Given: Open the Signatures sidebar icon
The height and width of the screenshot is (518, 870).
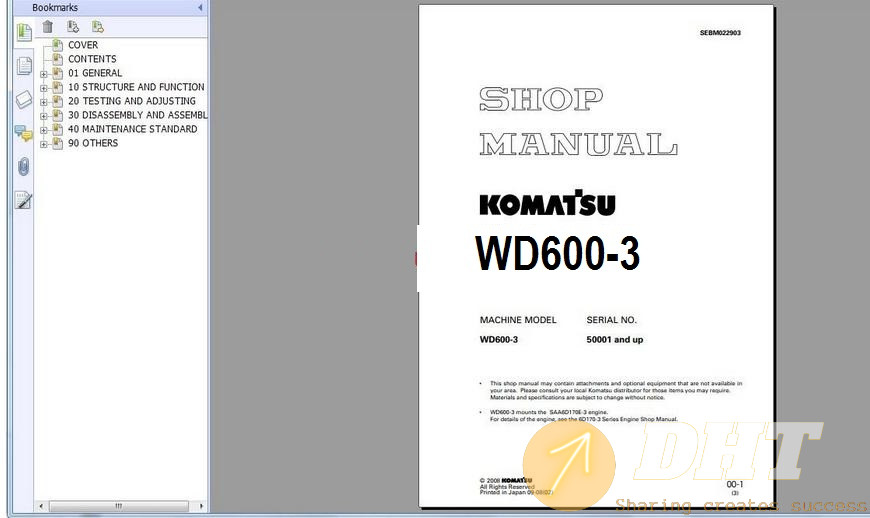Looking at the screenshot, I should point(24,200).
